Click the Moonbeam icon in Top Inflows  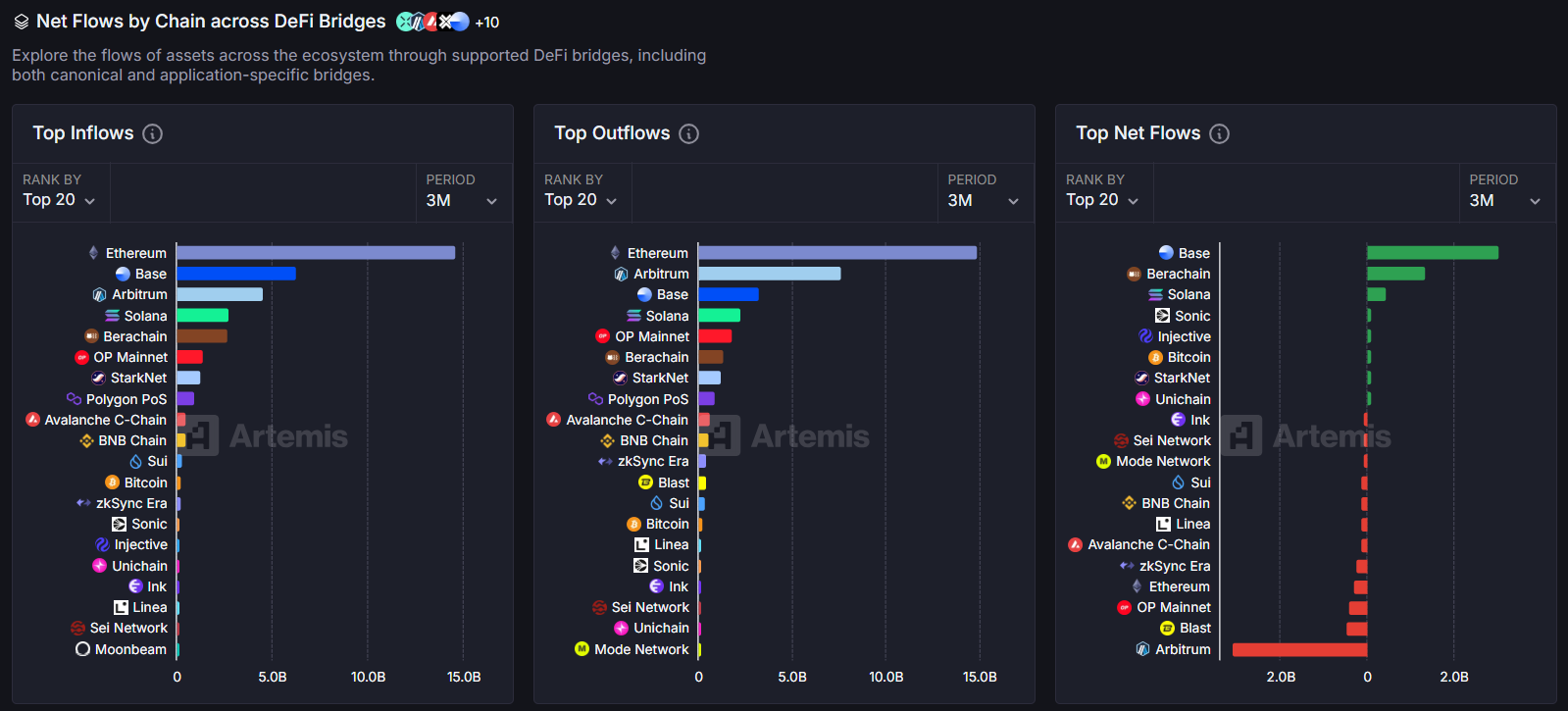pyautogui.click(x=82, y=649)
